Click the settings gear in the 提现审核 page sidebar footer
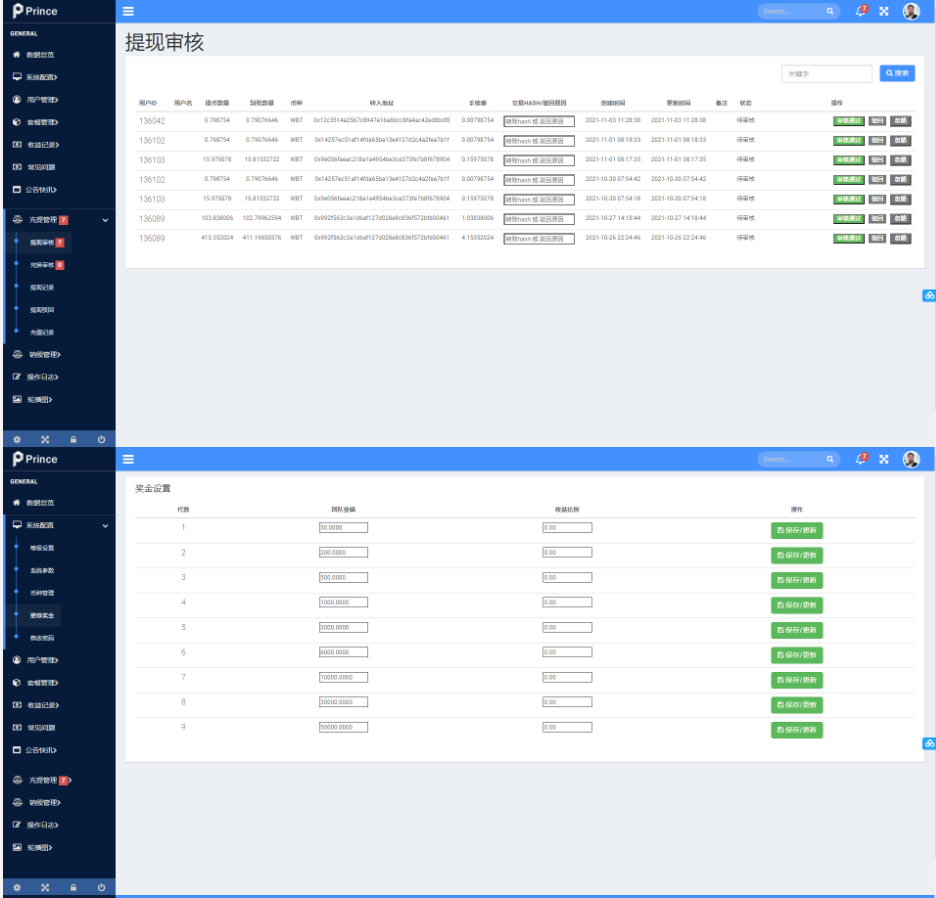The image size is (936, 898). coord(16,438)
